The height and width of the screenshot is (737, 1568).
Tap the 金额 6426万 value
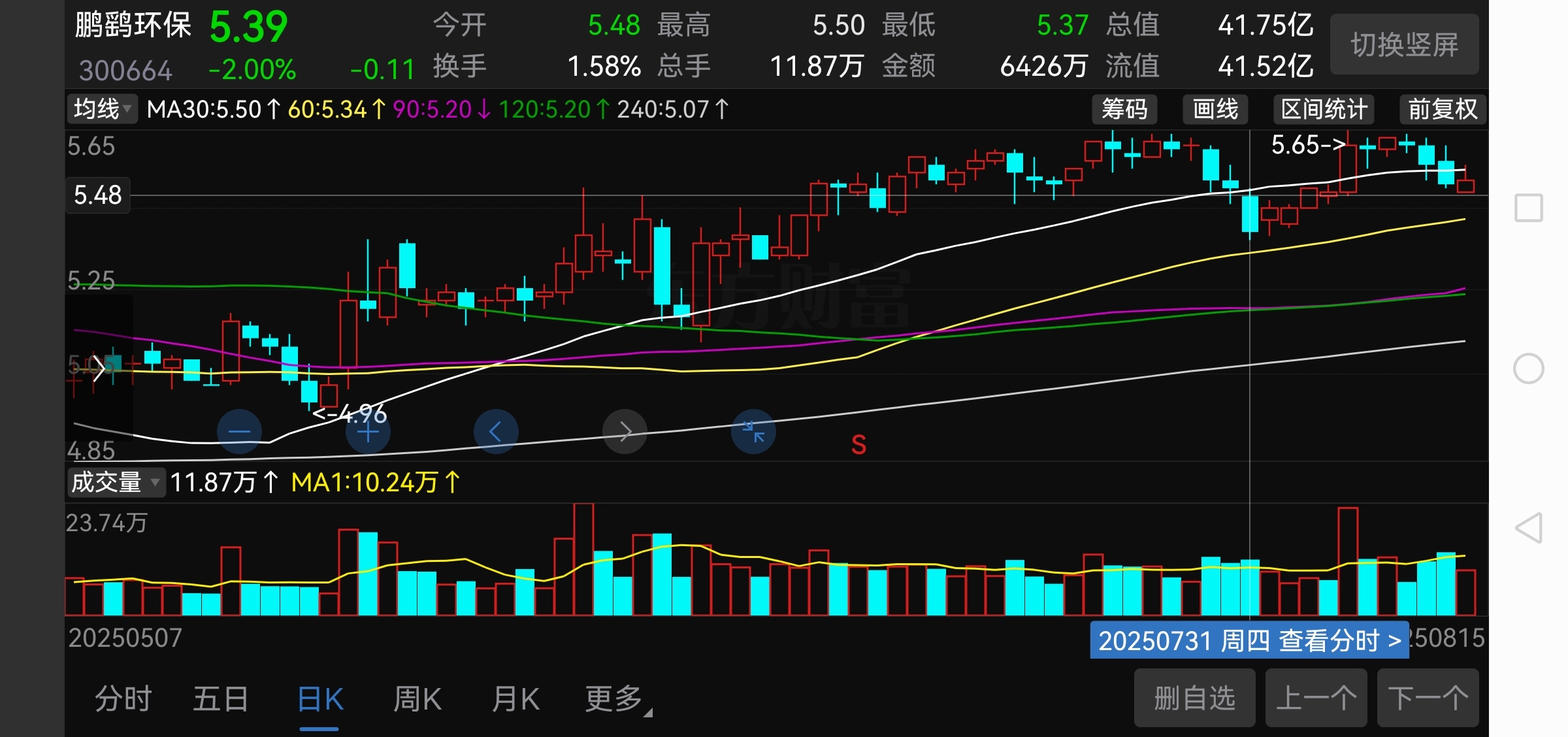tap(1044, 67)
